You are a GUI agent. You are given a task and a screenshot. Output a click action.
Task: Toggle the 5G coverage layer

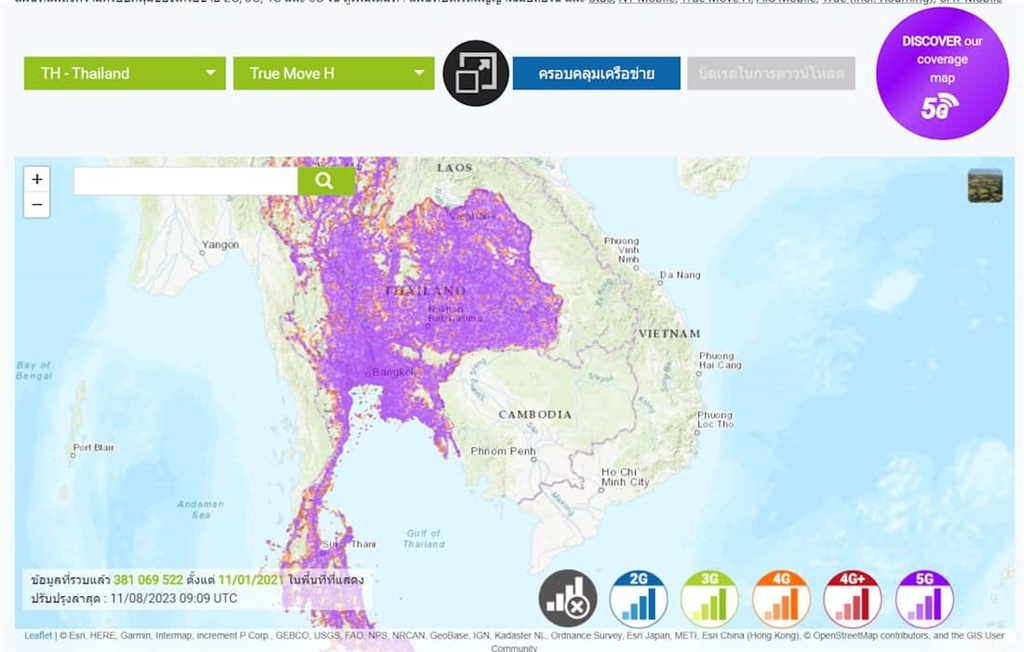924,598
